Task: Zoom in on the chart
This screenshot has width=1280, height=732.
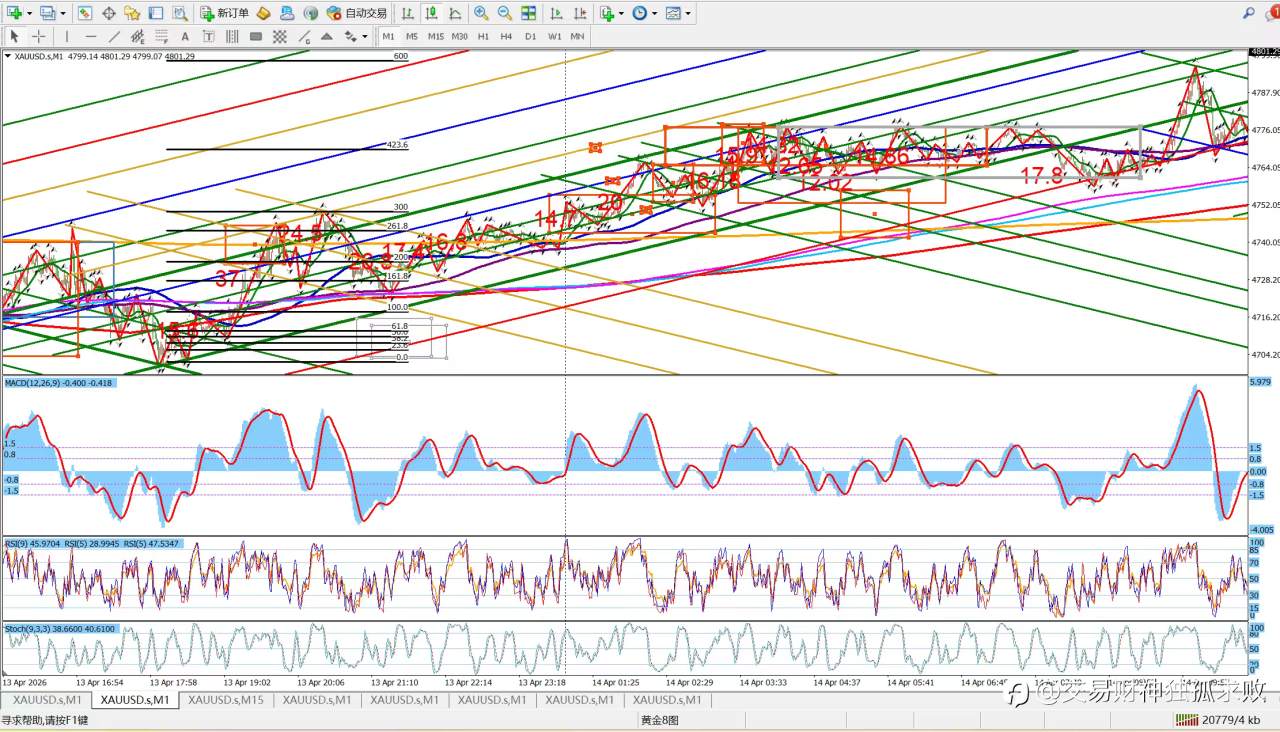Action: coord(481,13)
